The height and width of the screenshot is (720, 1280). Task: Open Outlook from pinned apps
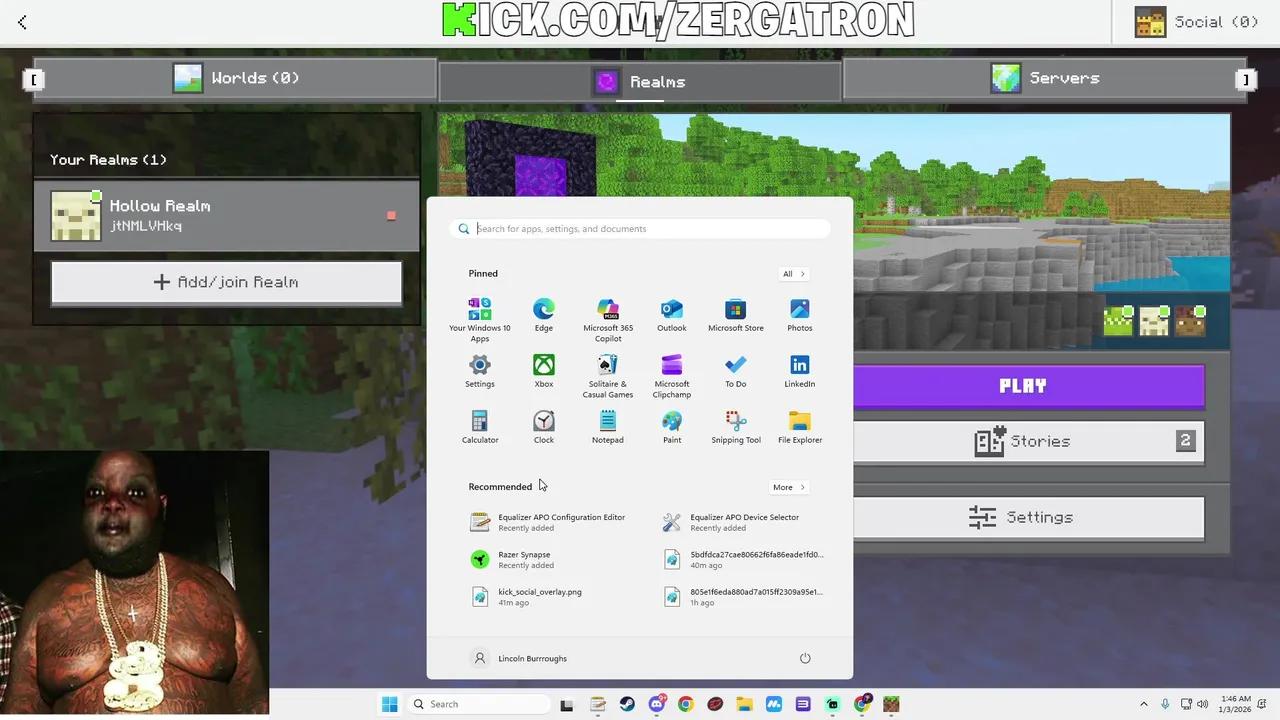click(672, 314)
